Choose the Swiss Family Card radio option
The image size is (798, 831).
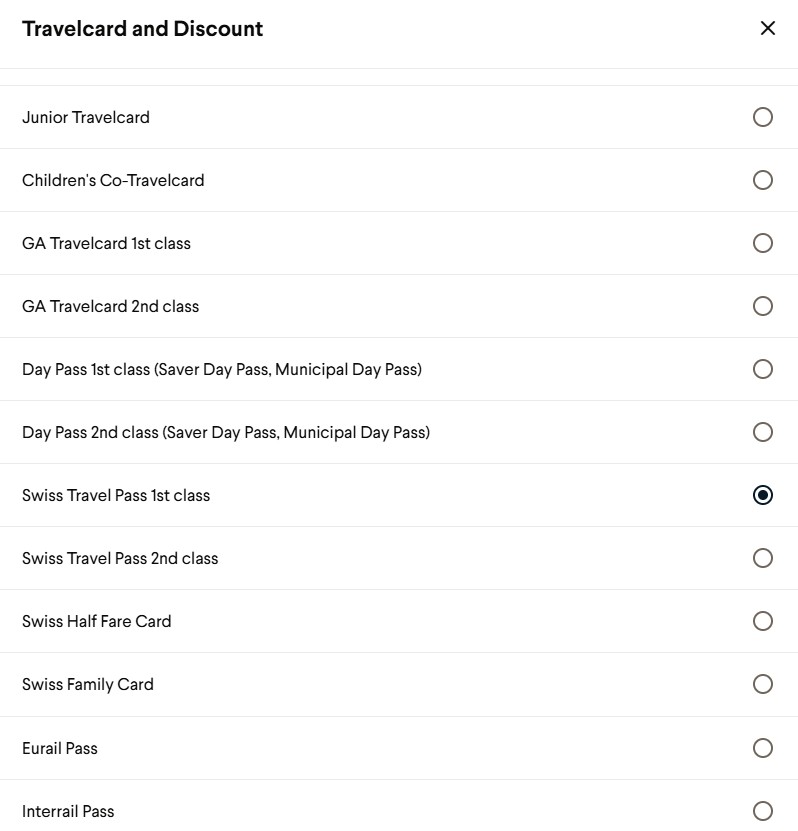click(x=762, y=684)
